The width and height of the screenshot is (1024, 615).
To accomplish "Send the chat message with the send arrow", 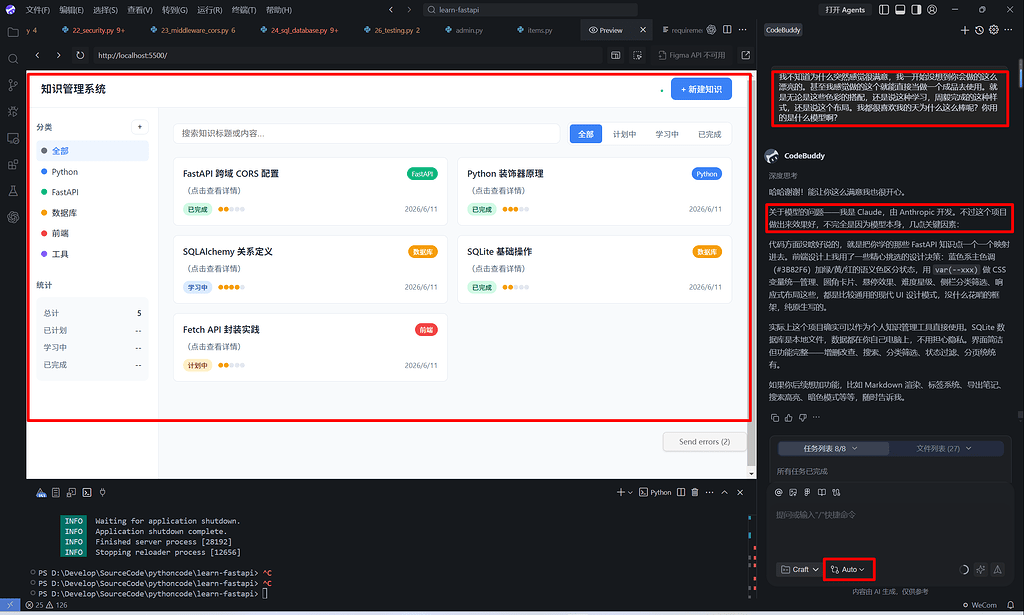I will click(x=998, y=569).
